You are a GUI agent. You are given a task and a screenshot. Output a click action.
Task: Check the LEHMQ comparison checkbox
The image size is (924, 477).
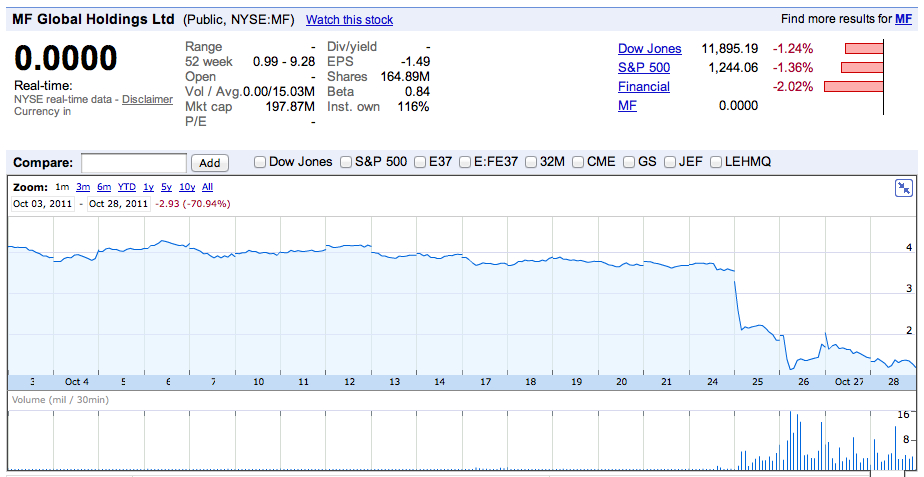tap(715, 162)
